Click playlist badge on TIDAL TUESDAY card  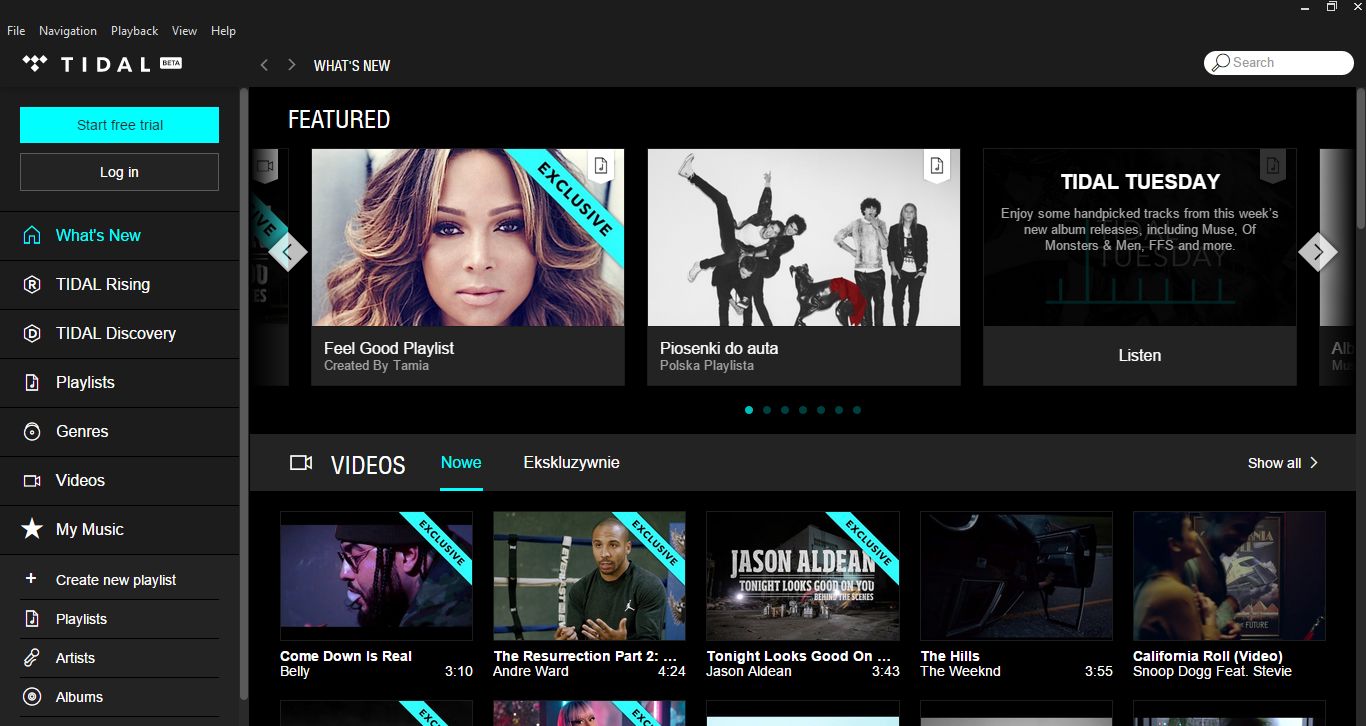1272,166
